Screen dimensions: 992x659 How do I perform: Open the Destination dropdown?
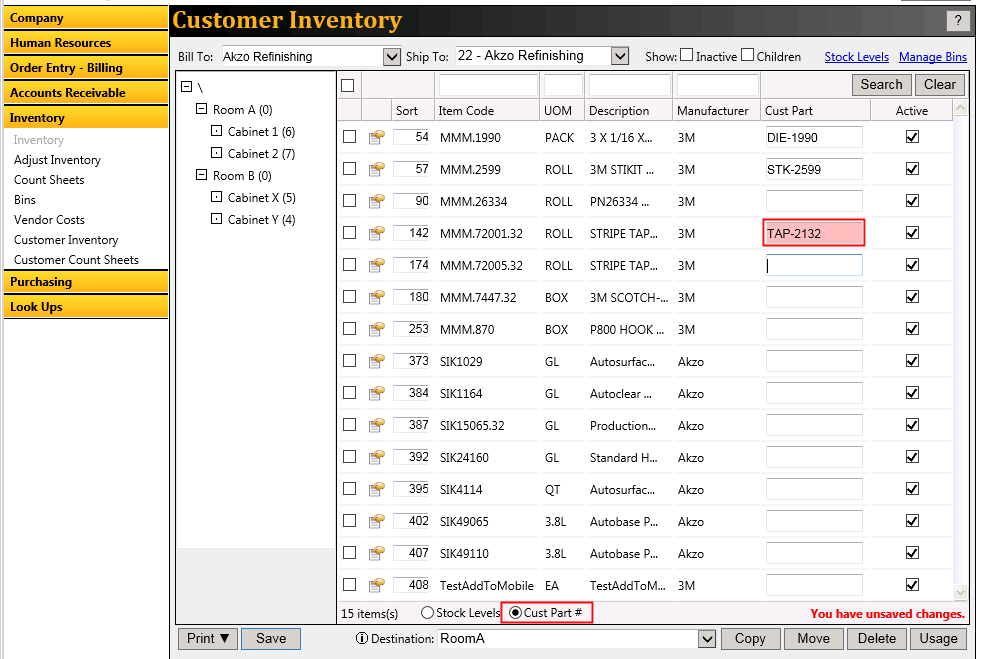(707, 638)
